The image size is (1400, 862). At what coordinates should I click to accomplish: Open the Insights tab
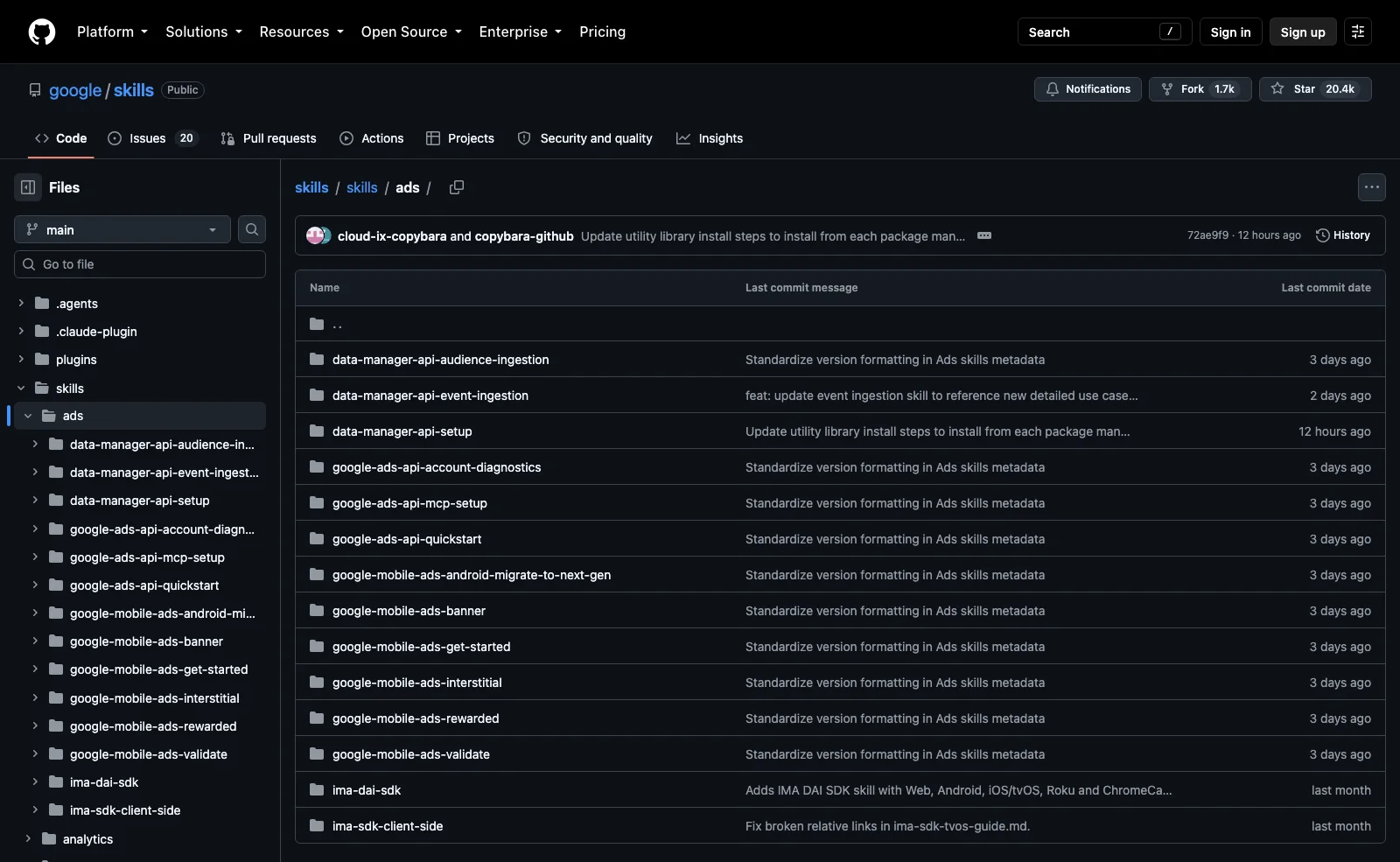point(710,138)
